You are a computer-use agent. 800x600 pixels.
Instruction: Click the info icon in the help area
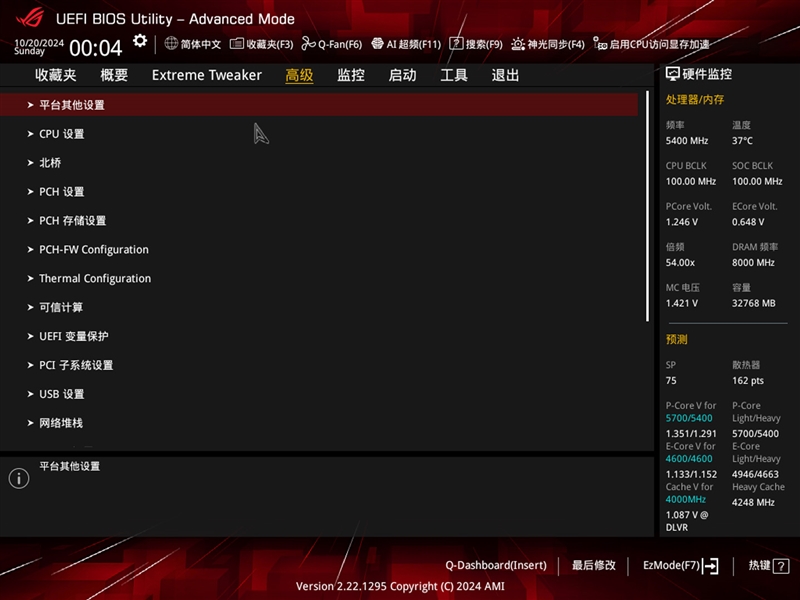point(18,477)
